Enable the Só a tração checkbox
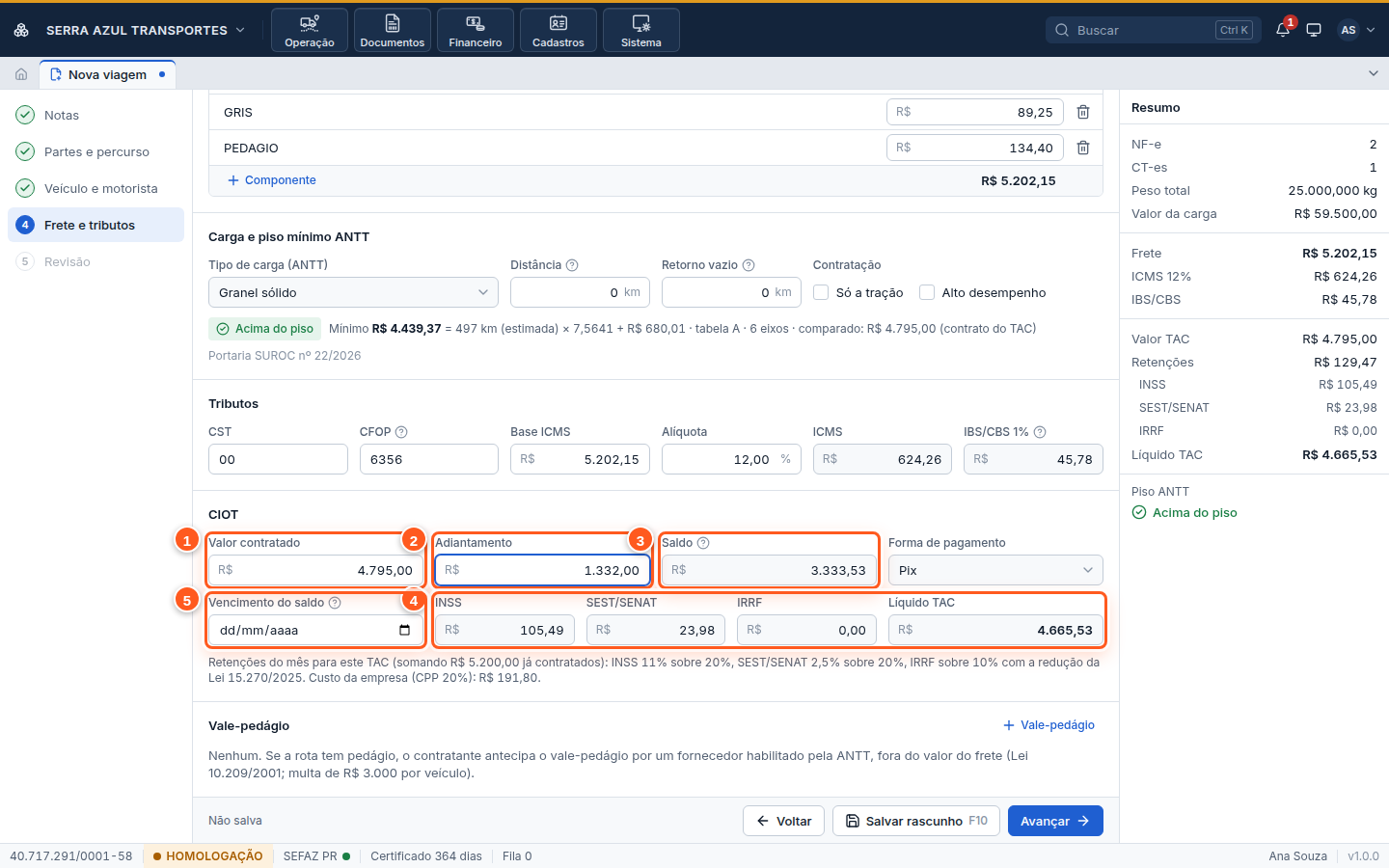The height and width of the screenshot is (868, 1389). click(x=821, y=292)
